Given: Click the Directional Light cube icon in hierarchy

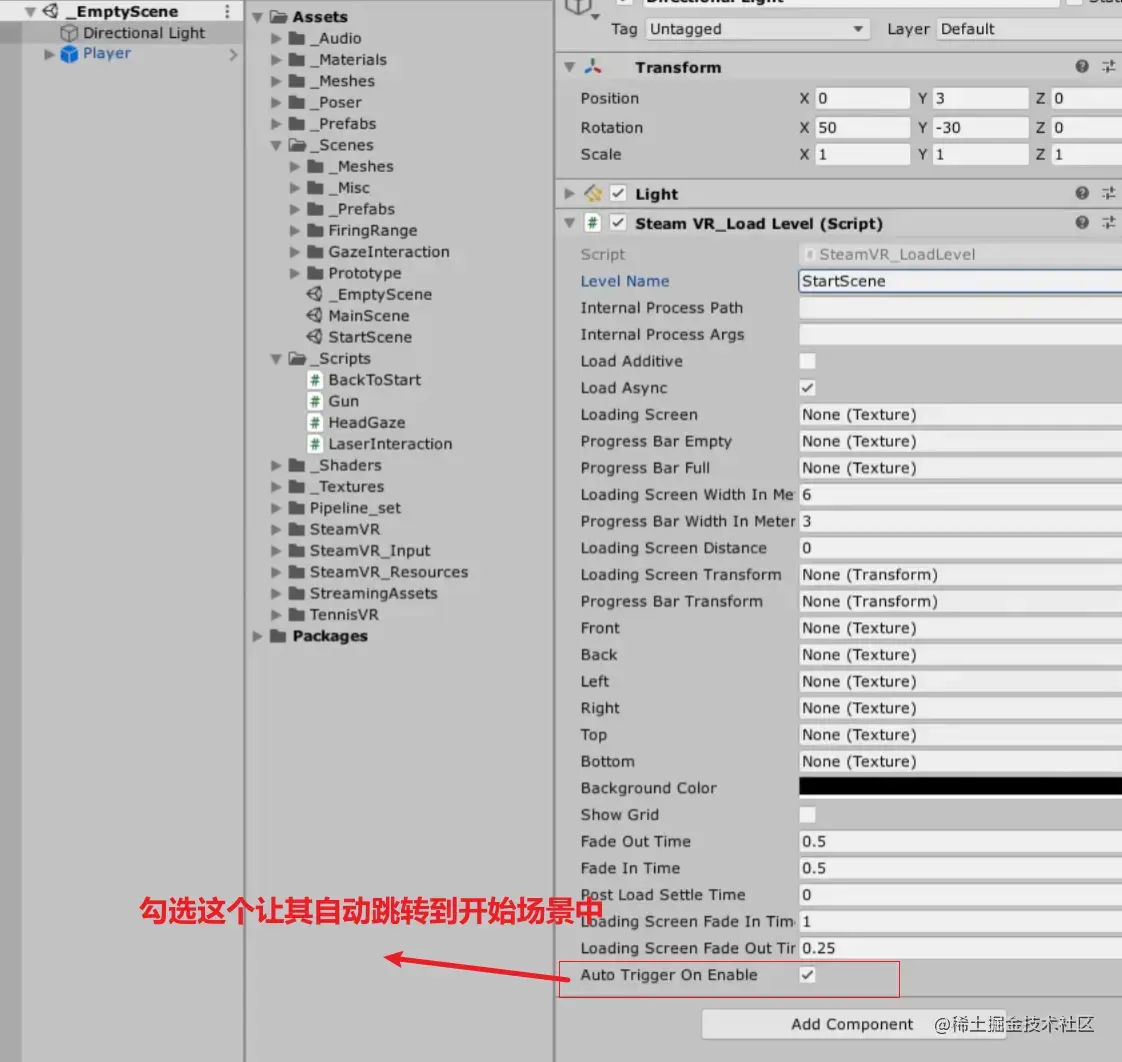Looking at the screenshot, I should [x=69, y=33].
